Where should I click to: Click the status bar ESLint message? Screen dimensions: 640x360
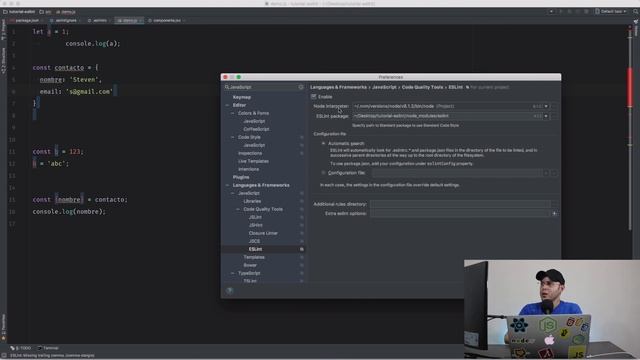click(x=52, y=356)
